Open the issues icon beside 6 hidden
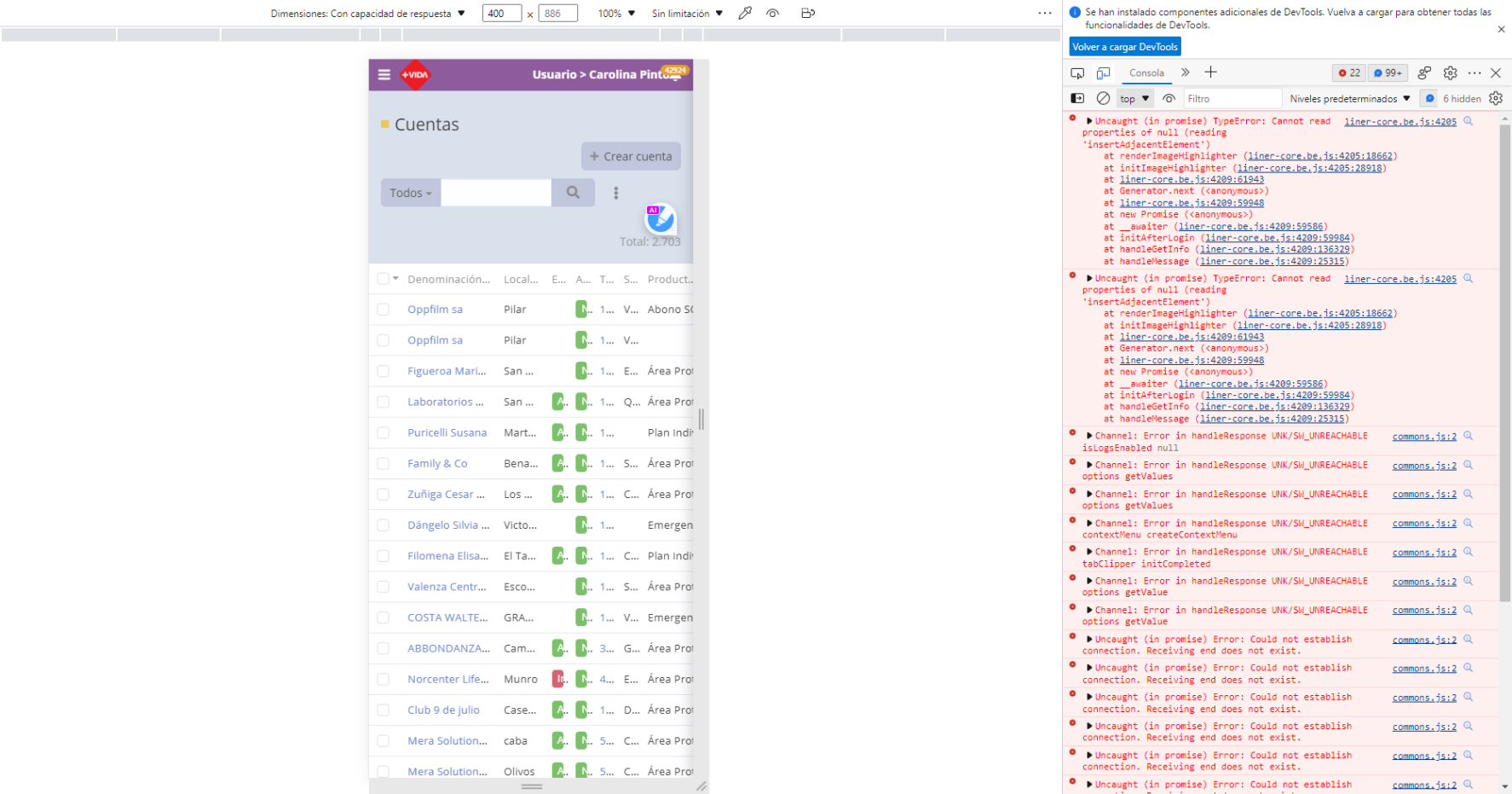1512x794 pixels. 1430,99
